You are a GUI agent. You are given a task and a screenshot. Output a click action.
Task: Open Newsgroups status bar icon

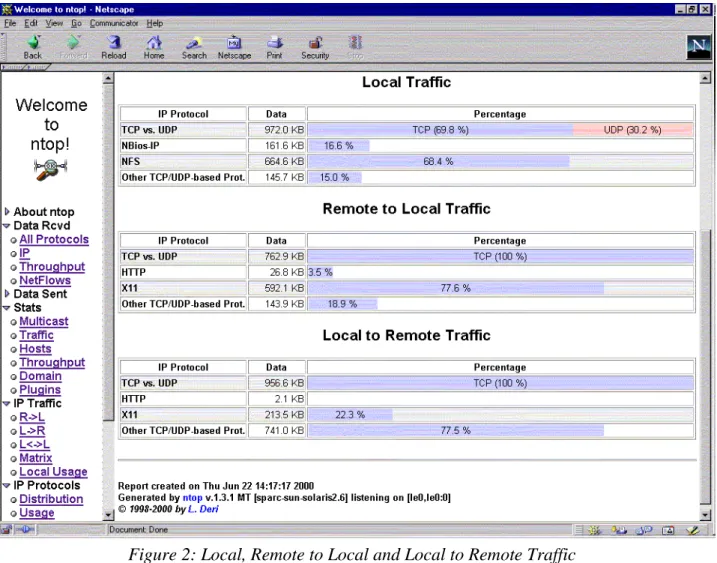click(644, 530)
